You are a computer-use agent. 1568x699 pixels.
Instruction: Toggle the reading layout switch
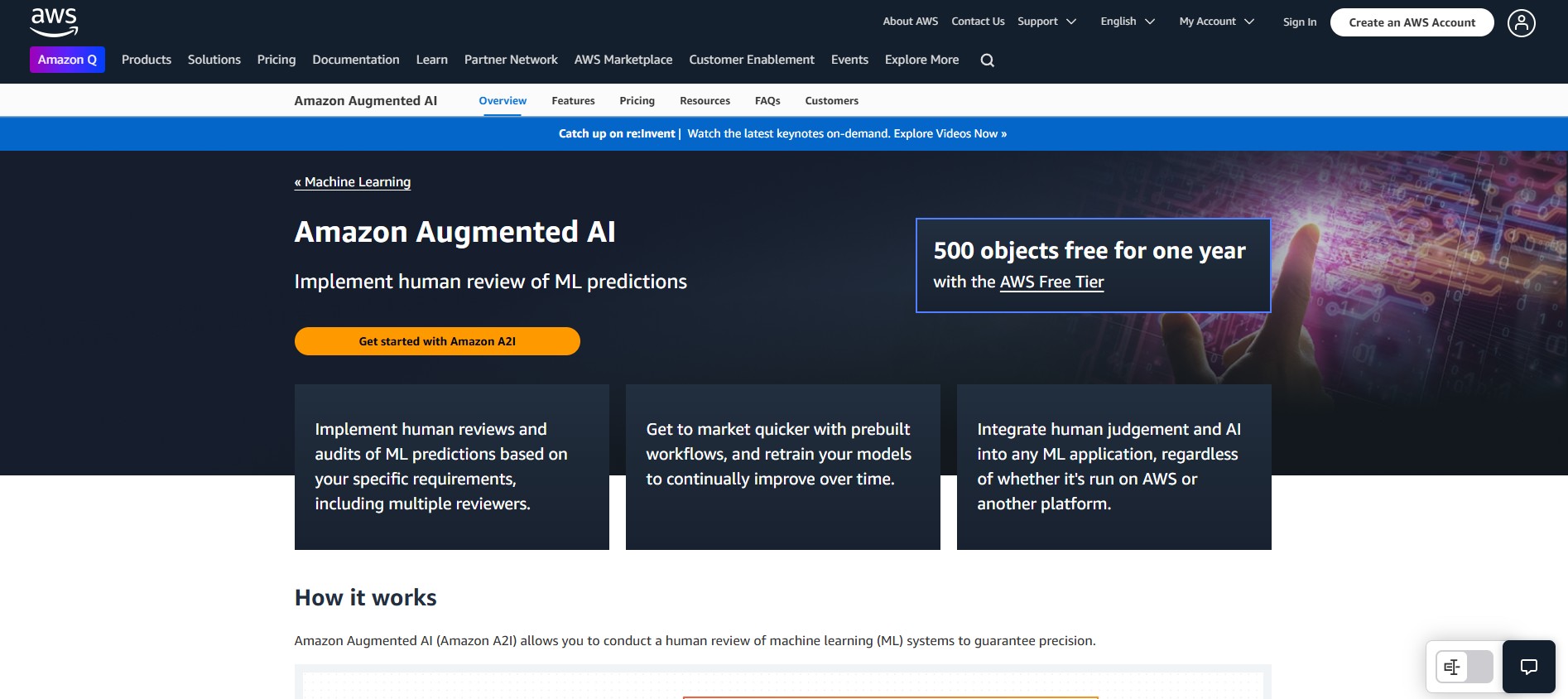point(1464,667)
